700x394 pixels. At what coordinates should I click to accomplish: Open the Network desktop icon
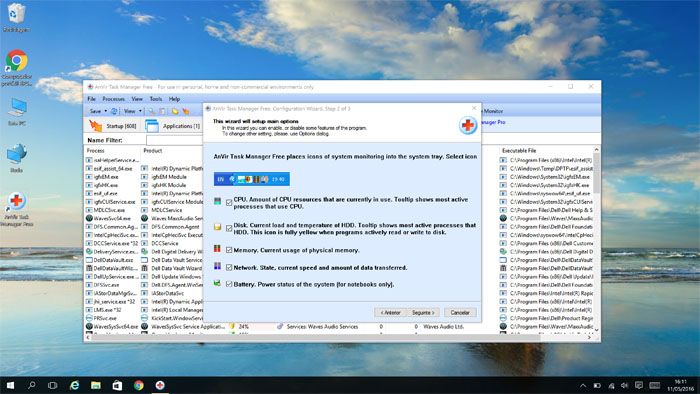17,158
